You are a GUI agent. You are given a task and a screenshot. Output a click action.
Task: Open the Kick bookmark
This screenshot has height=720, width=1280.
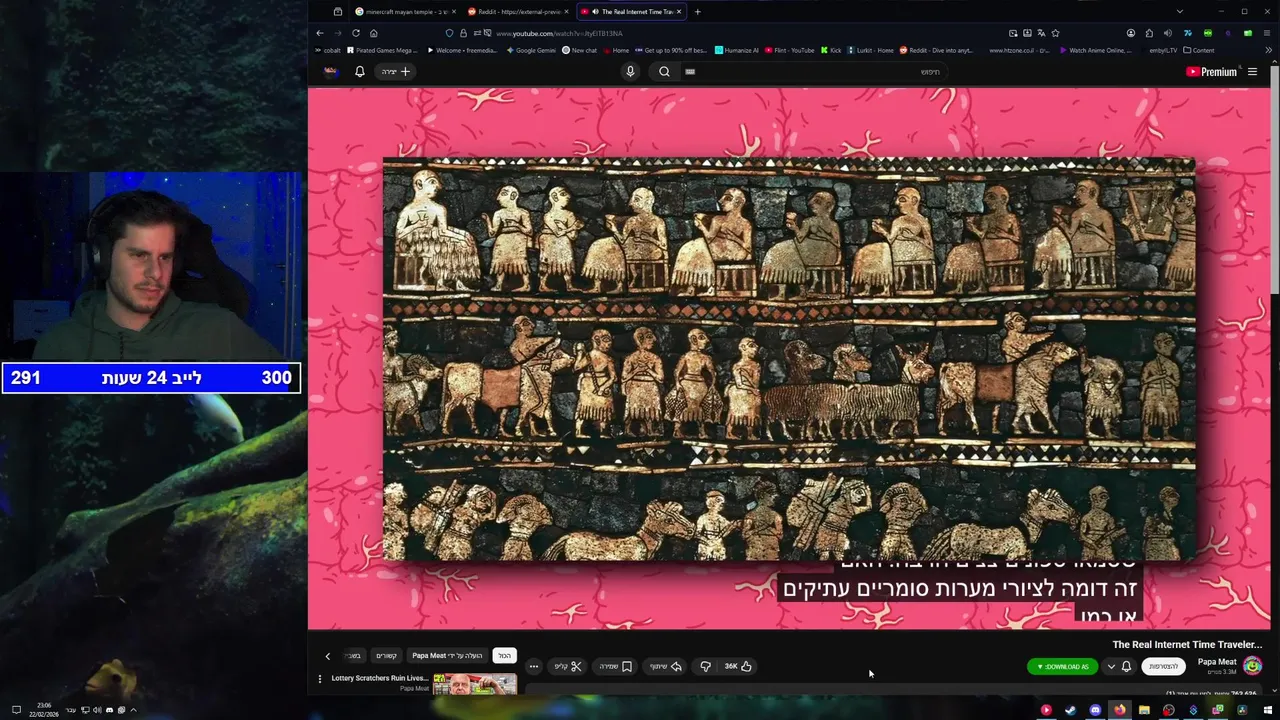click(831, 50)
